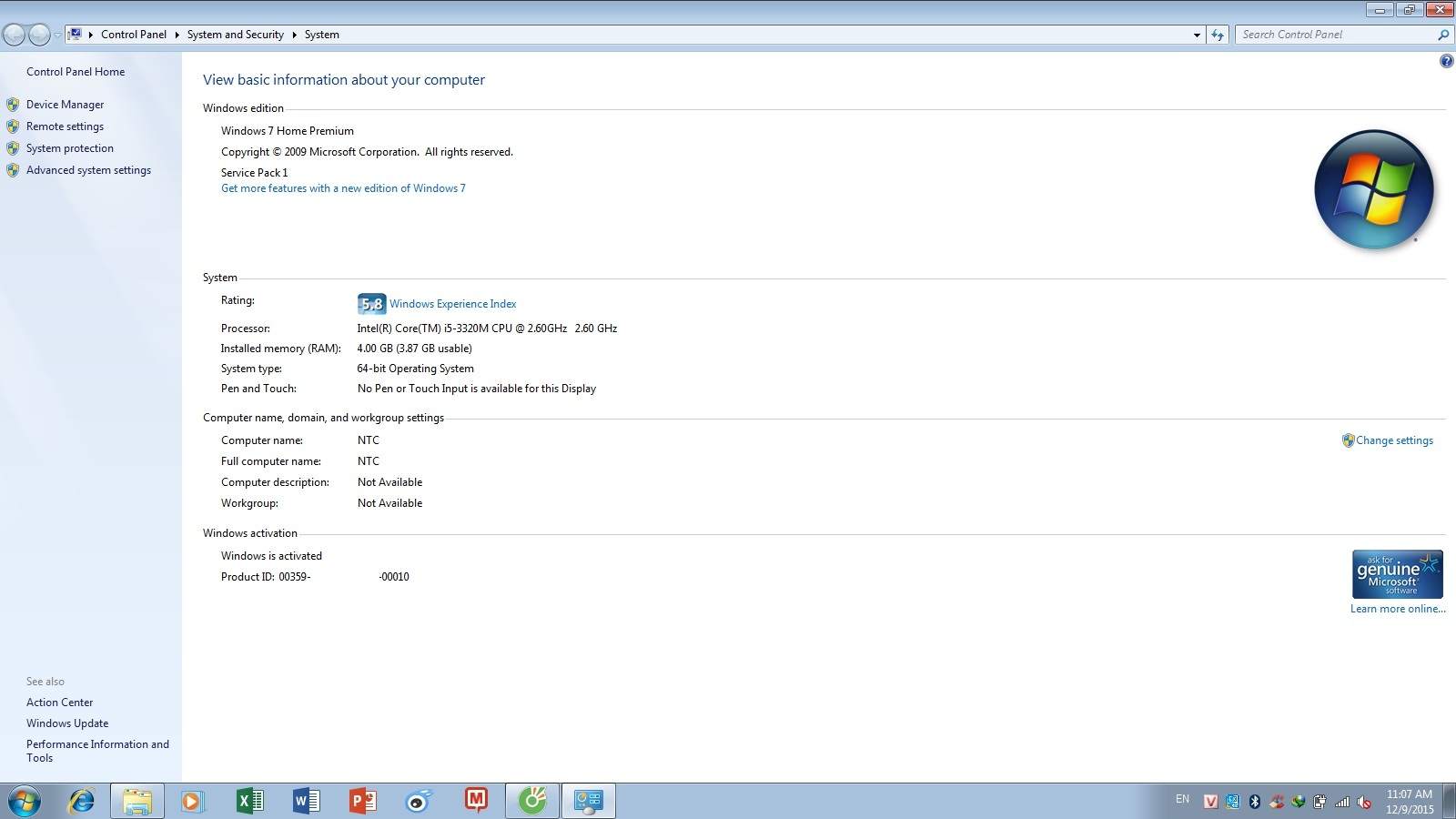Open the Windows Start menu
1456x819 pixels.
coord(25,802)
